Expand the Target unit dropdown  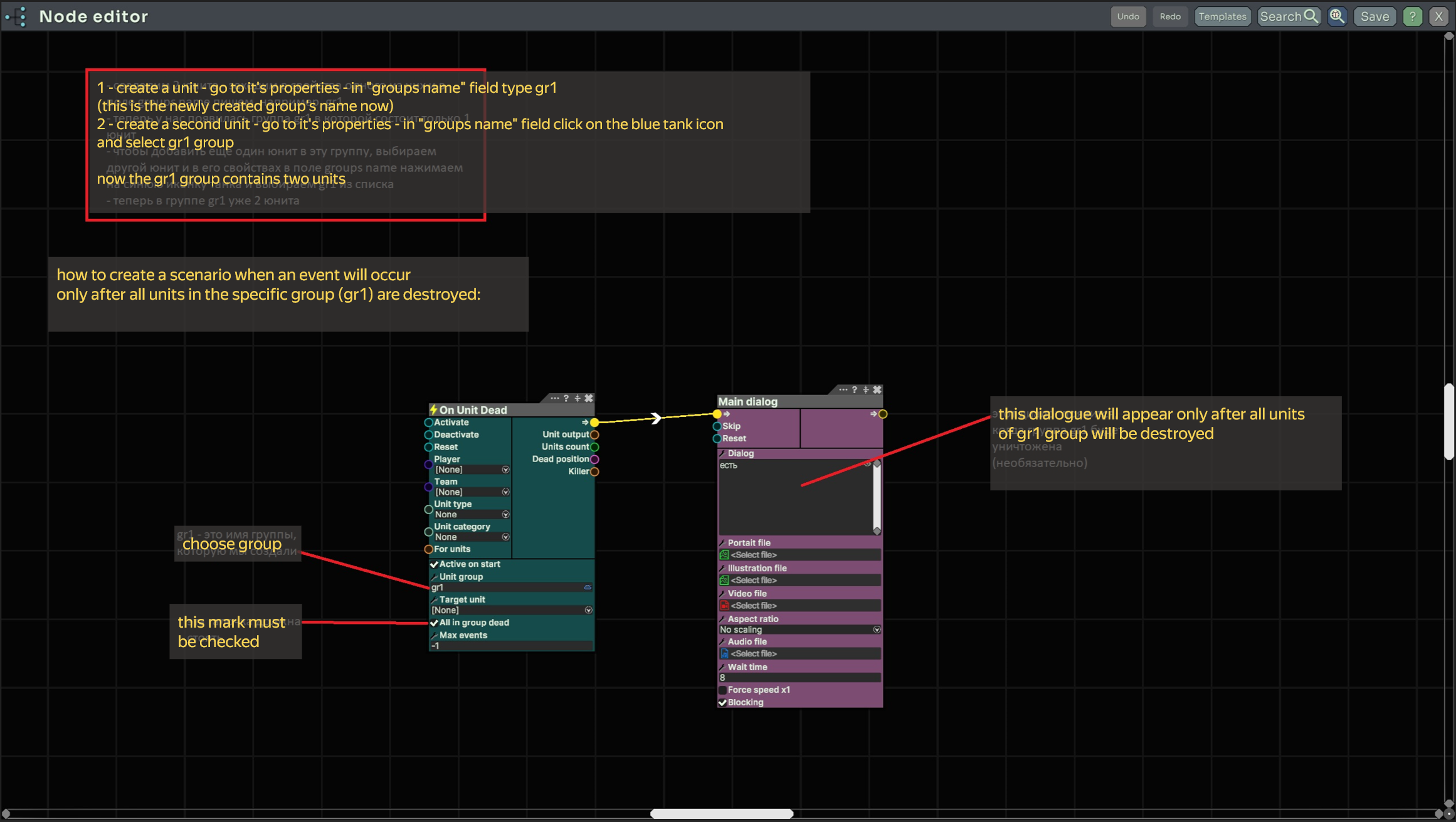(x=588, y=610)
